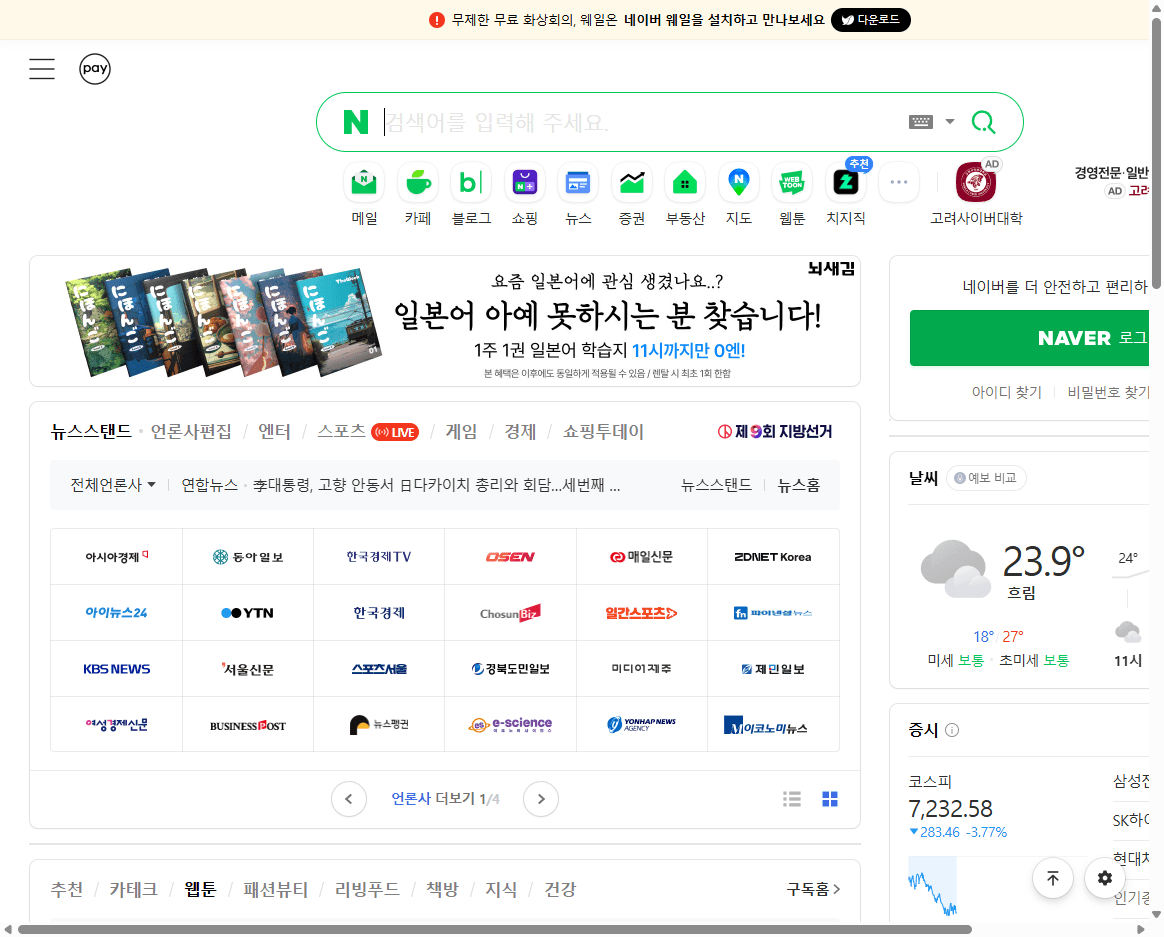Open the Yonhap News Agency logo

pos(641,724)
